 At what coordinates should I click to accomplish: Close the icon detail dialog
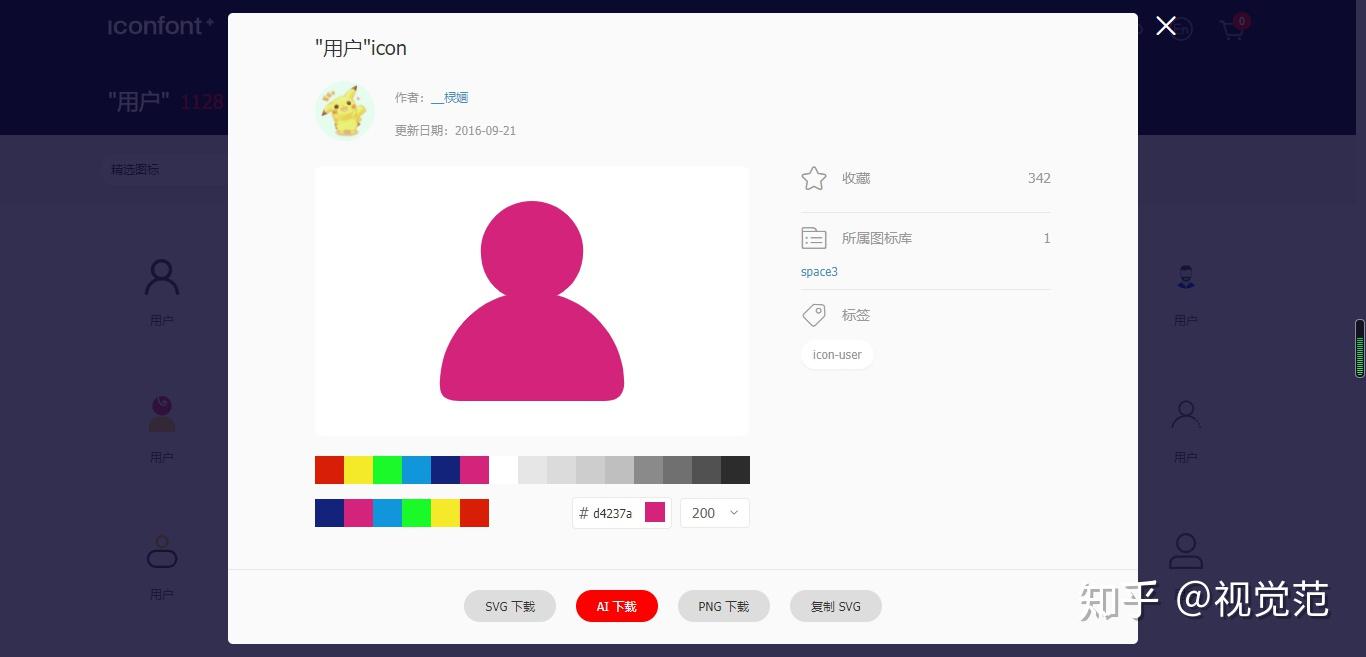tap(1165, 26)
